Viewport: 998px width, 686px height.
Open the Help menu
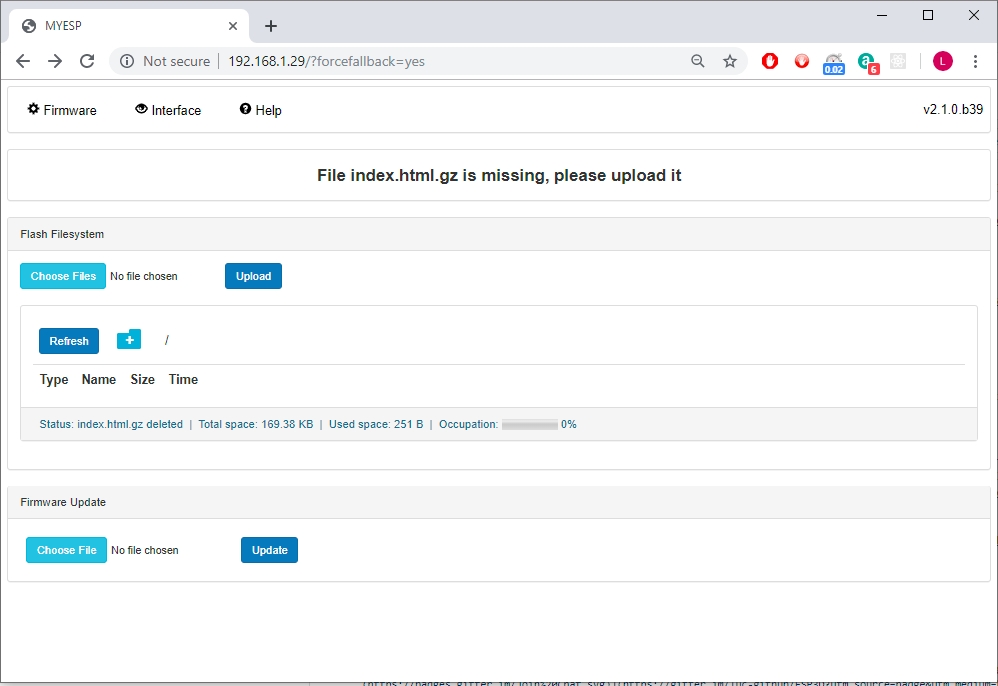(260, 110)
